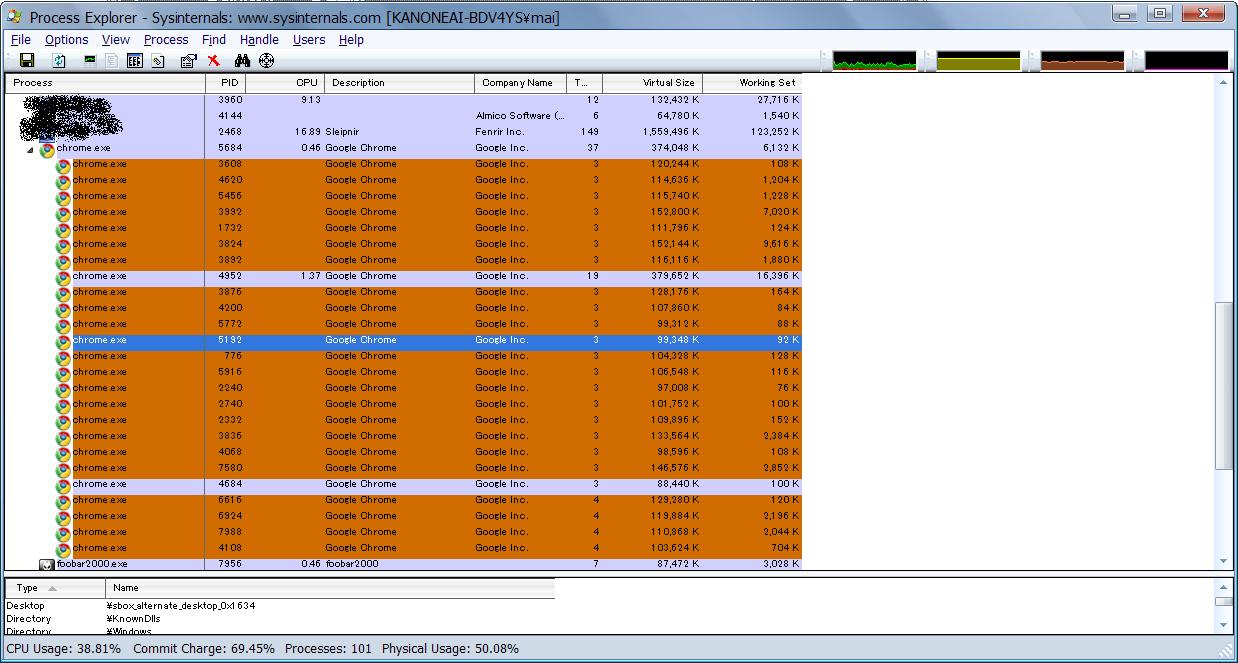
Task: Click the process list scroll up arrow
Action: pyautogui.click(x=1224, y=82)
